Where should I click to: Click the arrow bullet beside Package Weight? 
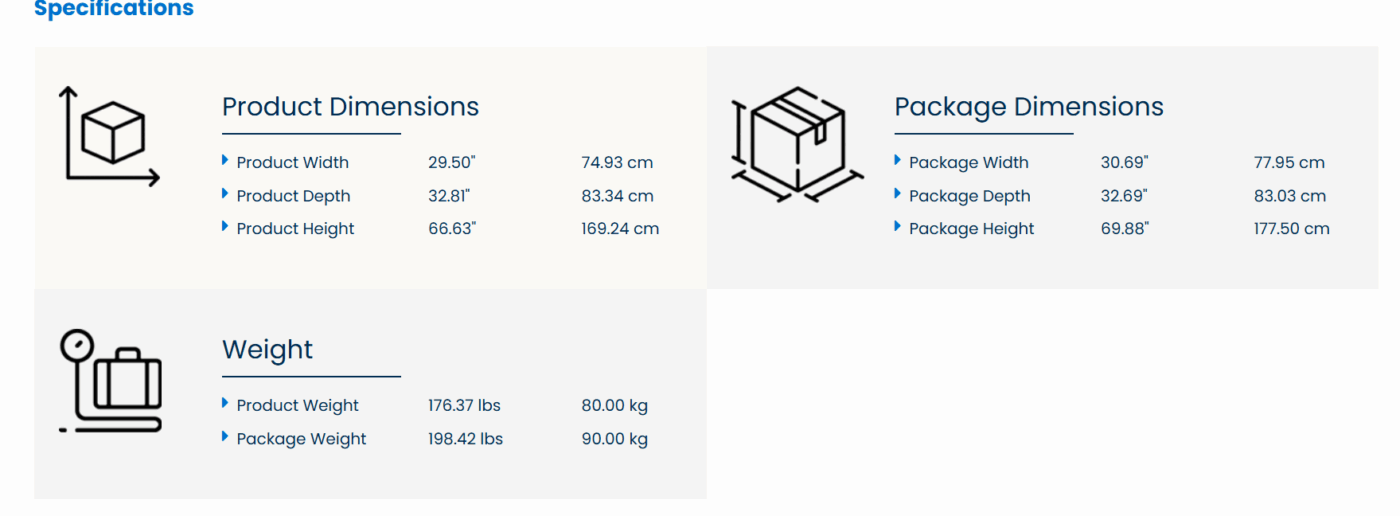(x=225, y=436)
